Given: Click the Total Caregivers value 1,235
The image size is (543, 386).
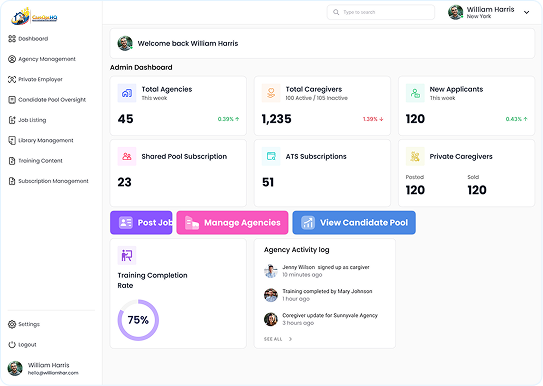Looking at the screenshot, I should (x=276, y=119).
